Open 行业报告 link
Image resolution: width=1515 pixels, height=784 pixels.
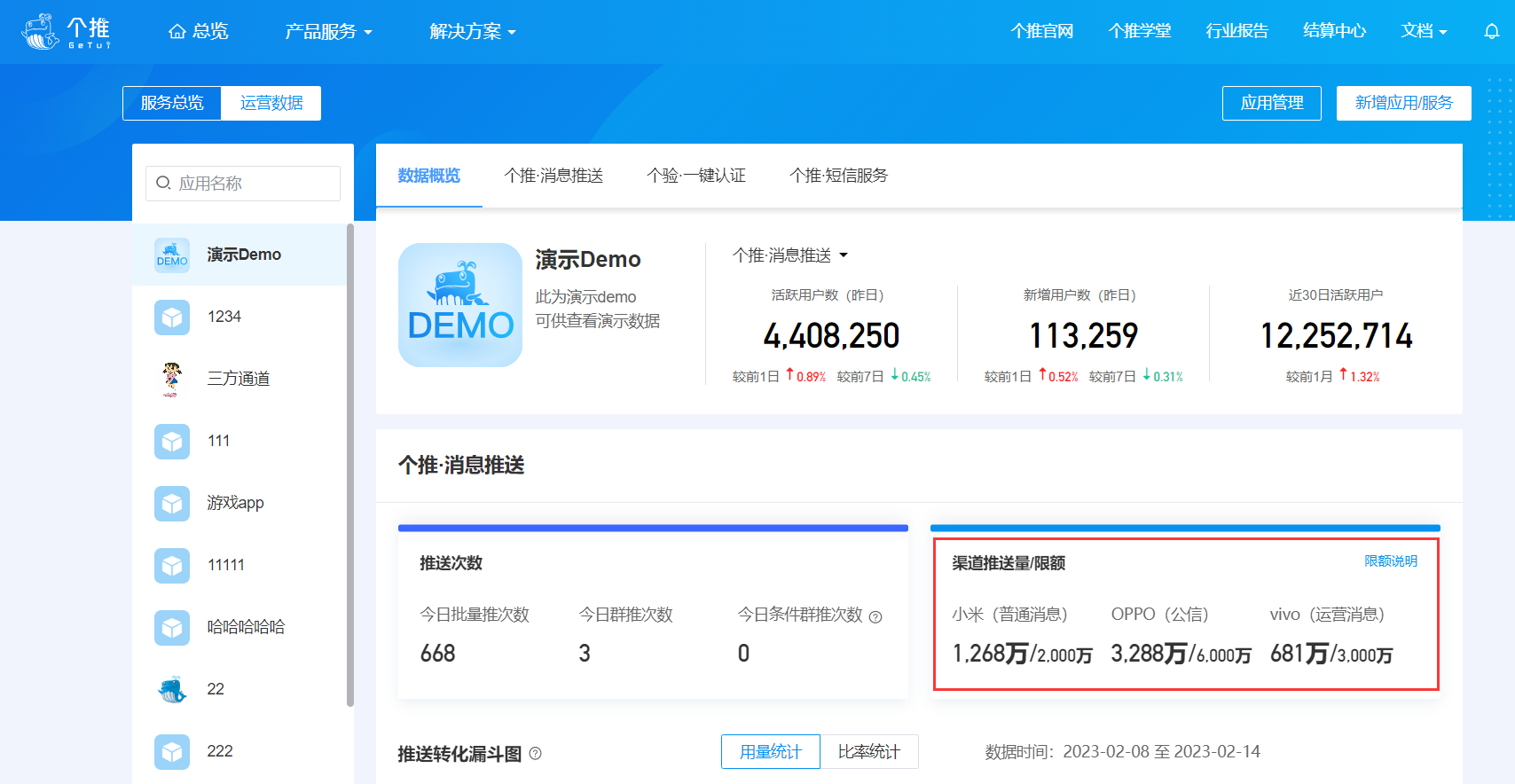click(x=1237, y=31)
